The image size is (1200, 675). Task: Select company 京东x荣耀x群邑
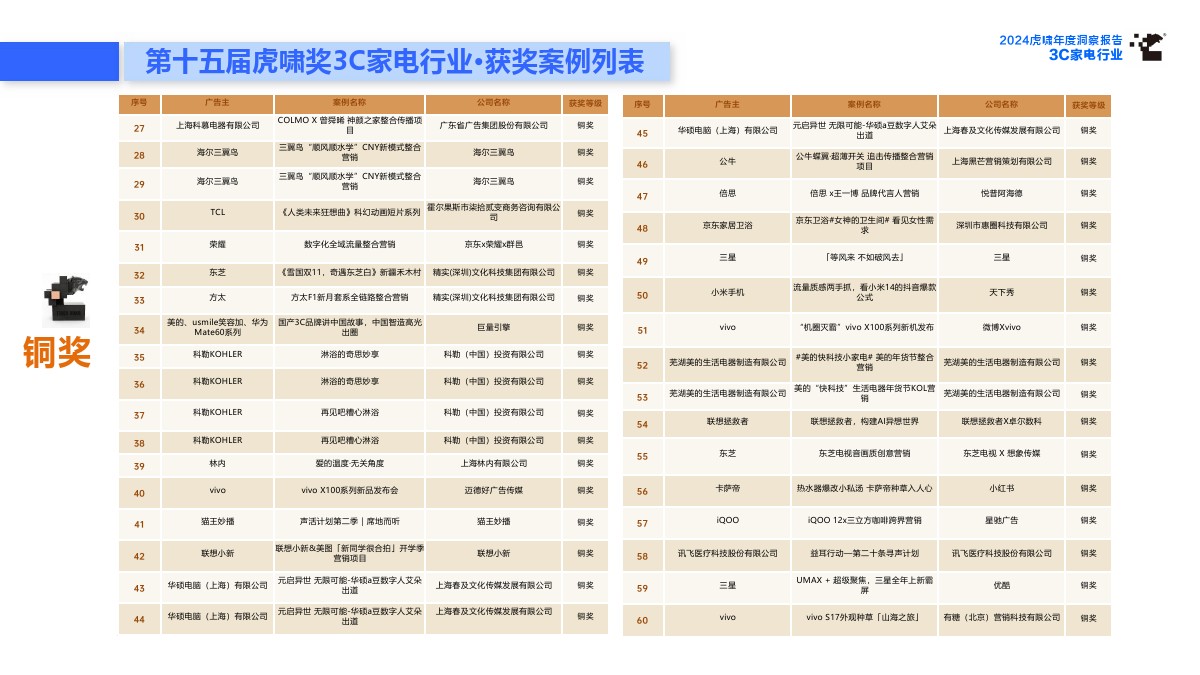pos(494,244)
